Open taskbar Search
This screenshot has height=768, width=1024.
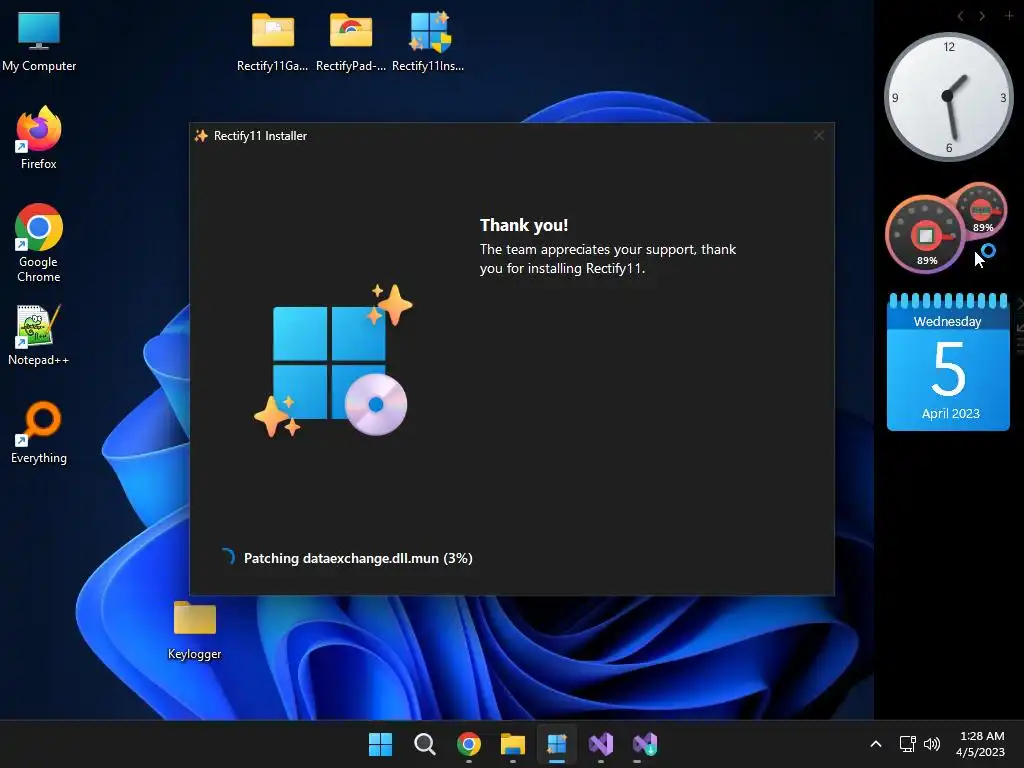tap(424, 744)
